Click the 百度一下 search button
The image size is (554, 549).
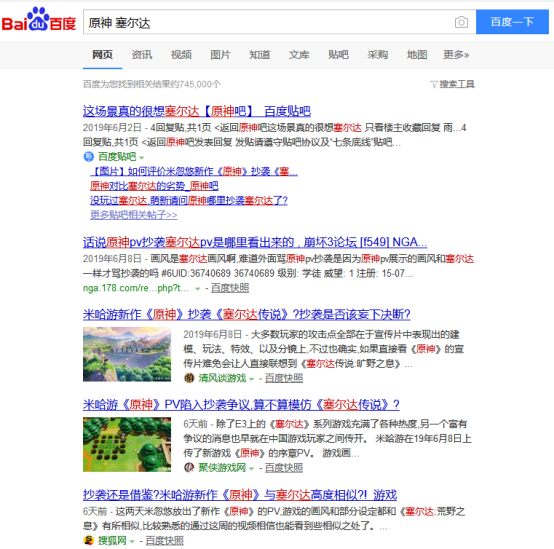pyautogui.click(x=512, y=22)
